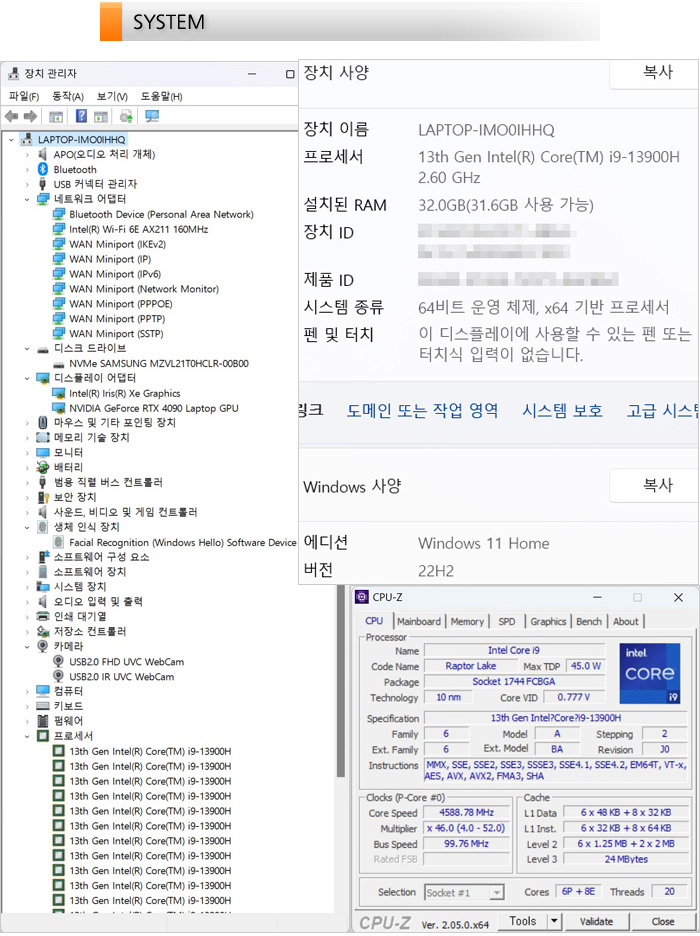700x936 pixels.
Task: Switch to the Graphics tab in CPU-Z
Action: click(x=548, y=621)
